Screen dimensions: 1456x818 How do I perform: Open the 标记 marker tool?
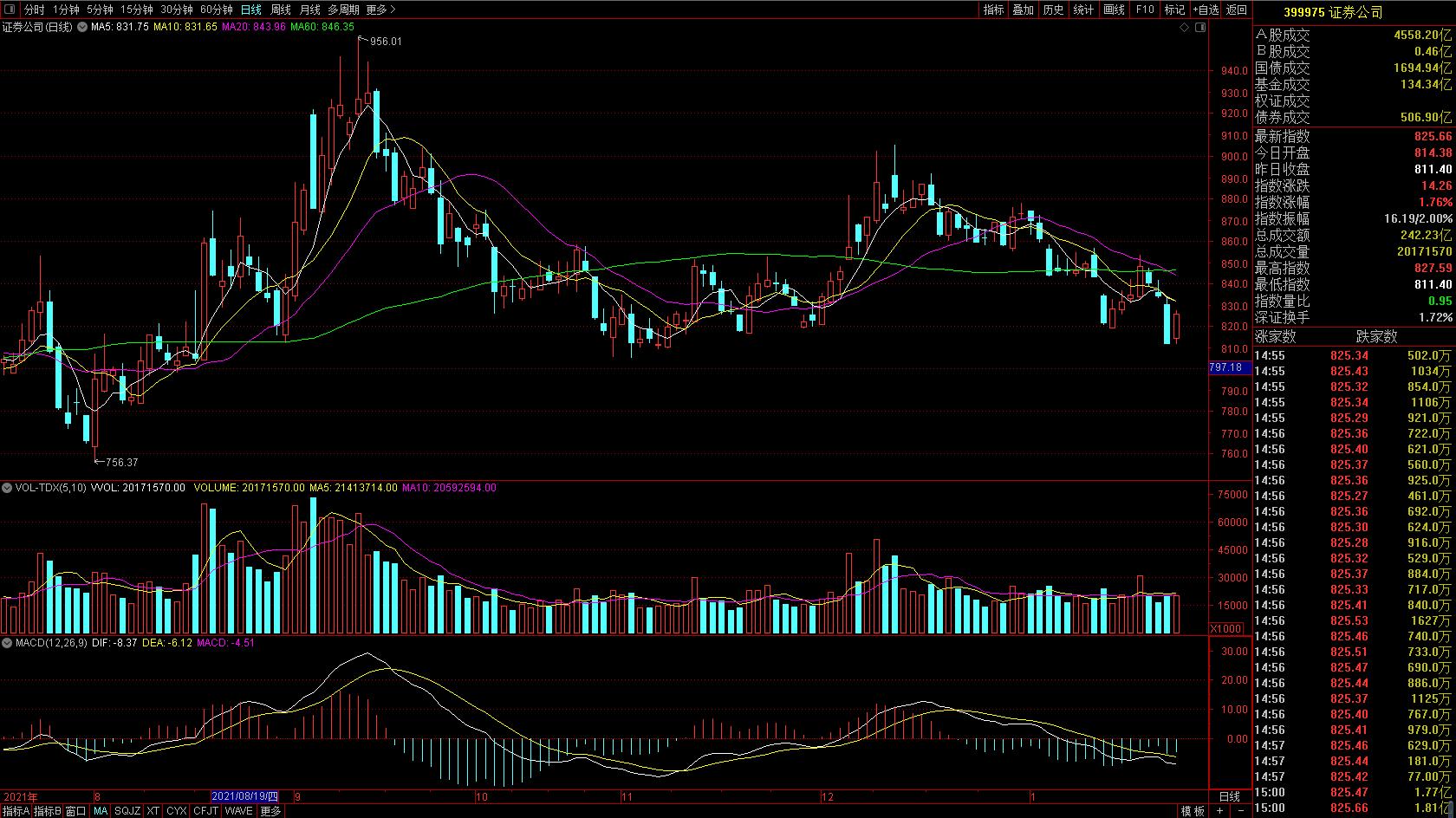click(x=1174, y=10)
